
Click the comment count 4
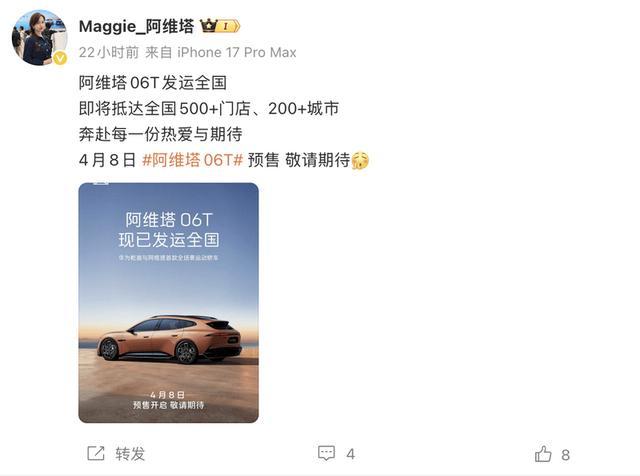click(351, 454)
